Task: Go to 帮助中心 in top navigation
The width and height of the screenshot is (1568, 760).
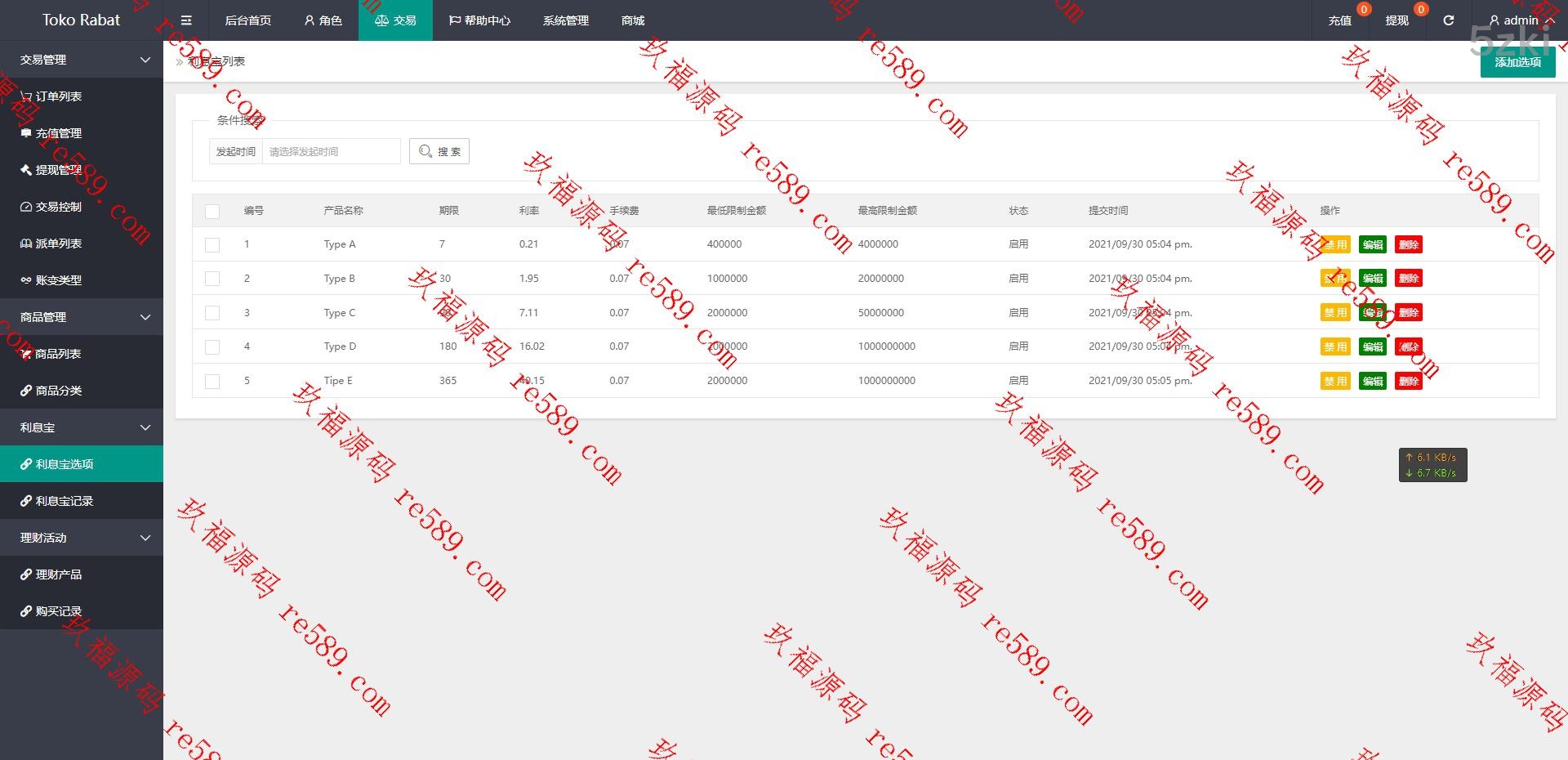Action: 479,20
